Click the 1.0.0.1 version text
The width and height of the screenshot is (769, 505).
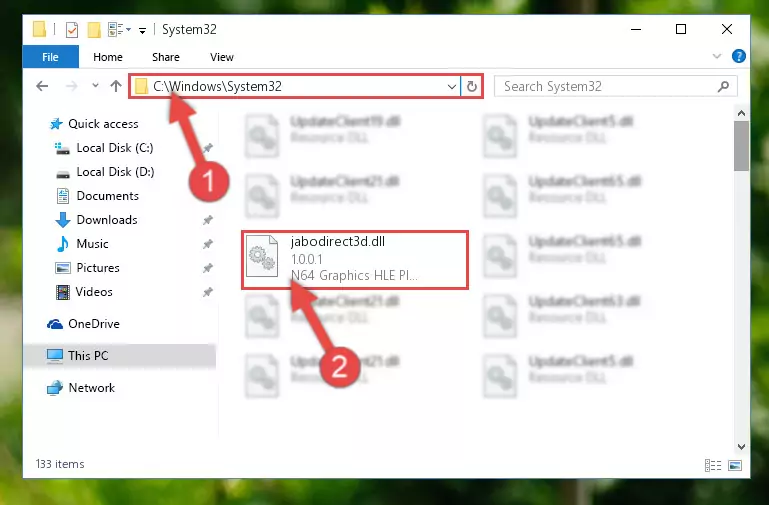tap(307, 259)
